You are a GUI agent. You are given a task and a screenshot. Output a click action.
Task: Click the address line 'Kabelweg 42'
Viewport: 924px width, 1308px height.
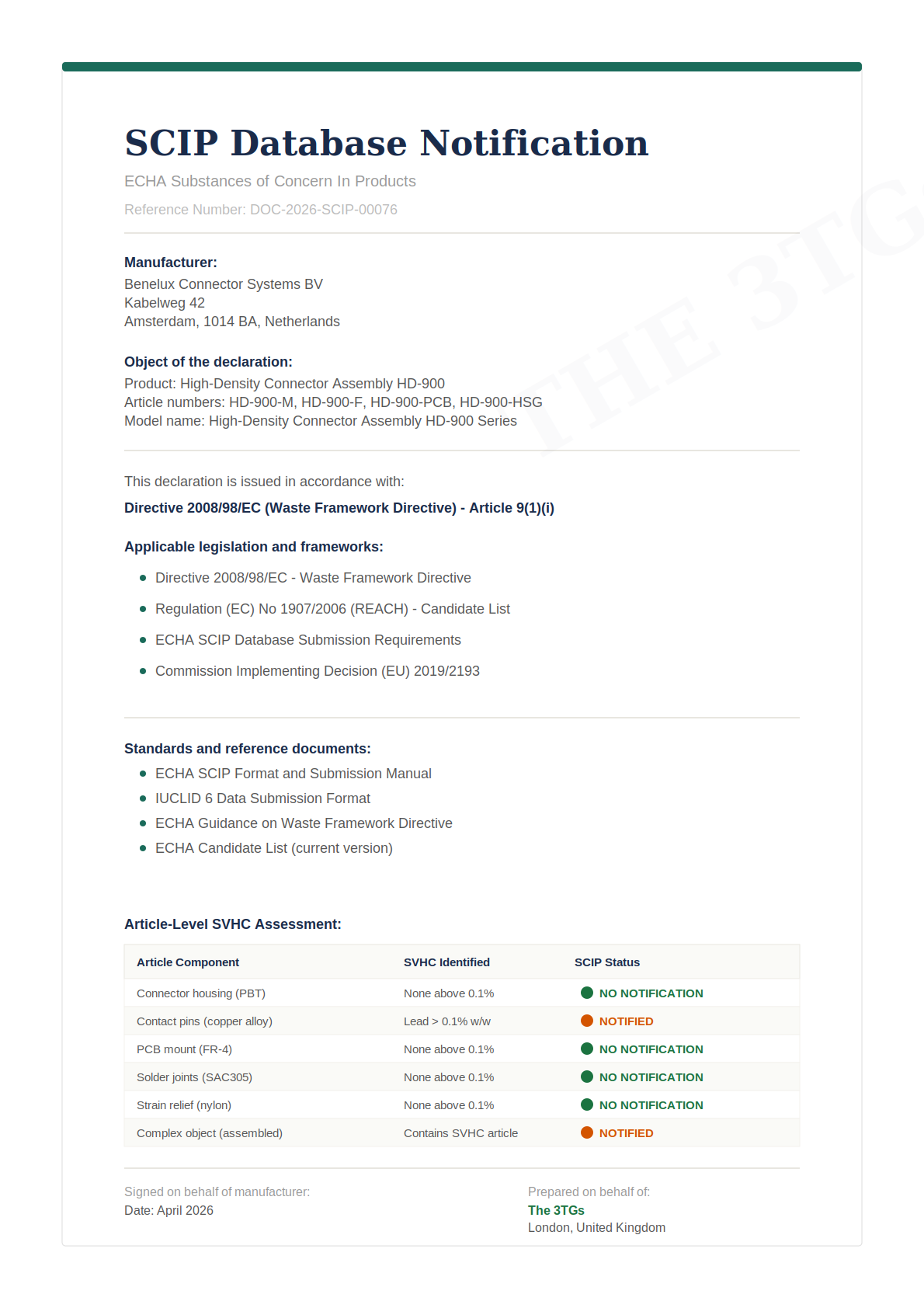(165, 303)
